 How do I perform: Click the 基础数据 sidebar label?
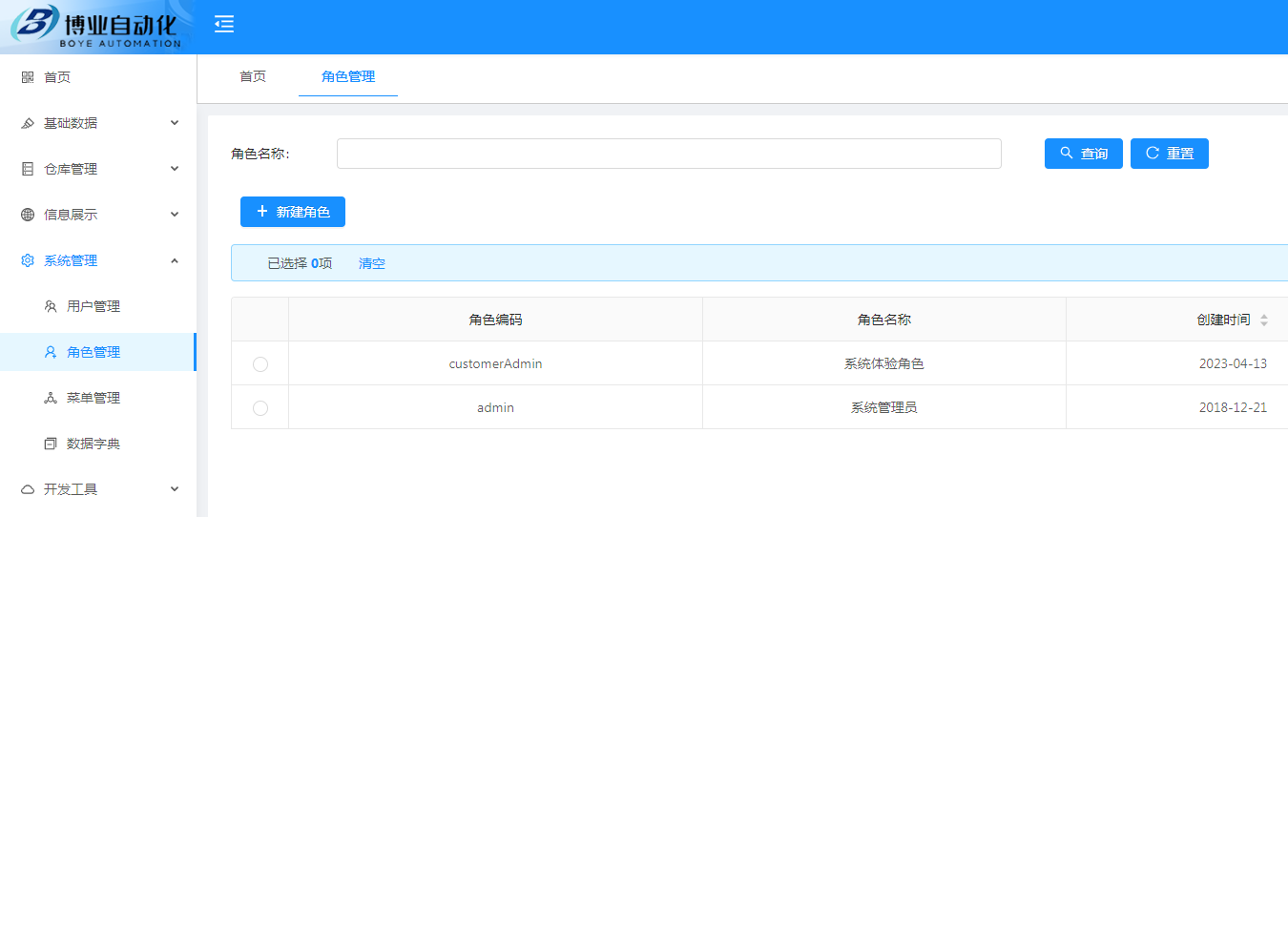point(71,123)
